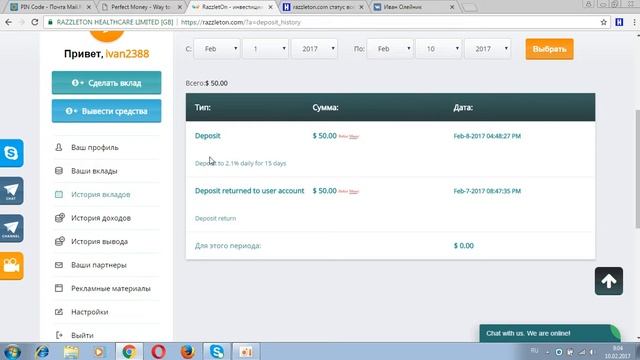This screenshot has width=640, height=360.
Task: Click the date Feb-7-2017 08:47:35 PM
Action: coord(487,191)
